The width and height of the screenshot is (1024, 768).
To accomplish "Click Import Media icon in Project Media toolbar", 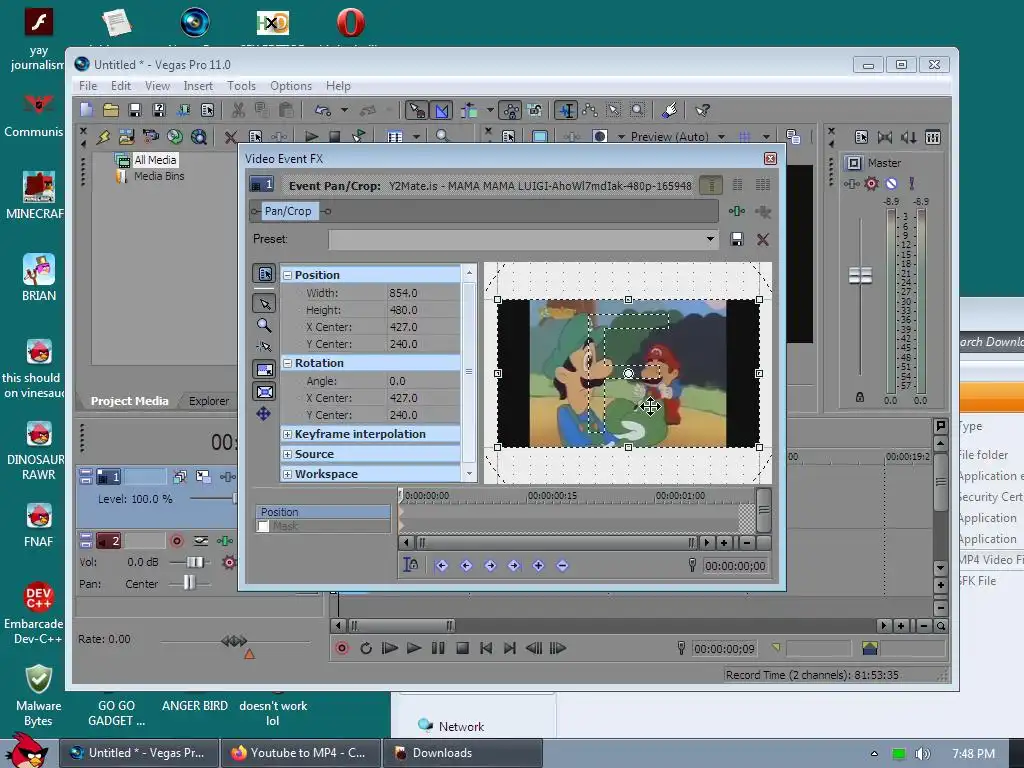I will pyautogui.click(x=127, y=136).
